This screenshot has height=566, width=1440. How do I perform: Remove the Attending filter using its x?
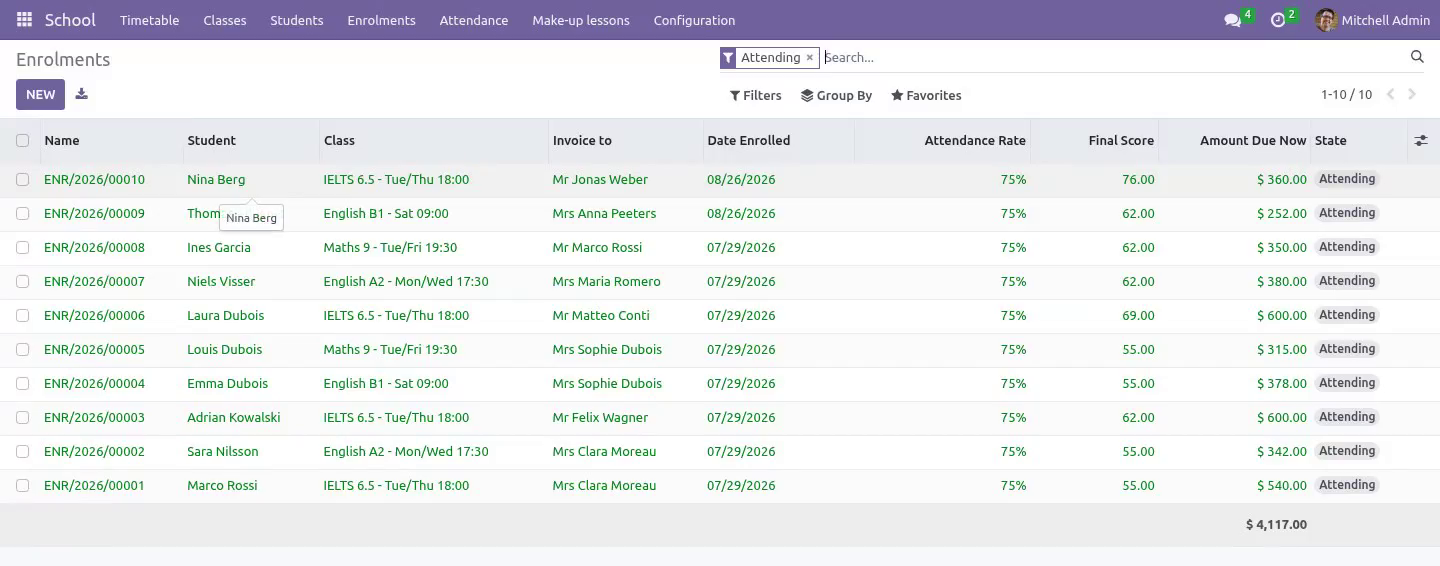[x=810, y=58]
